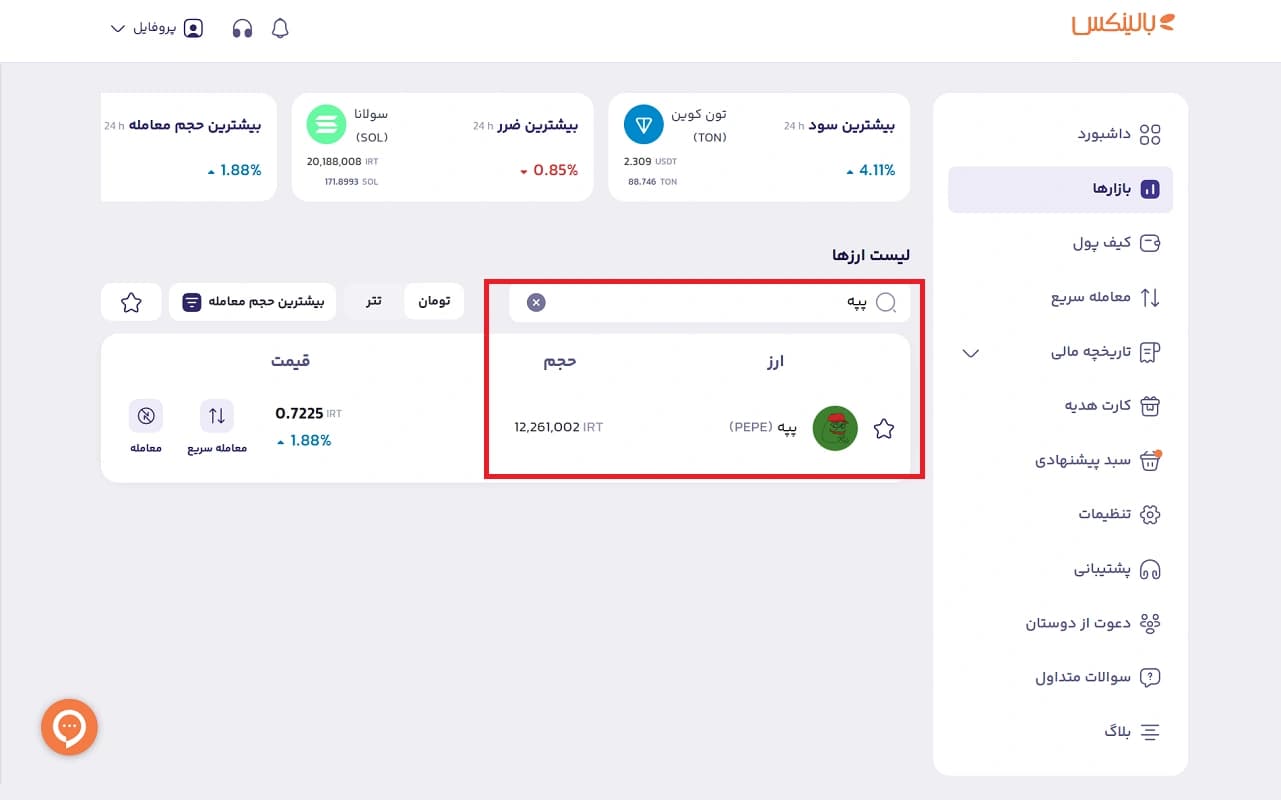Open support via the headphones icon

pyautogui.click(x=242, y=29)
